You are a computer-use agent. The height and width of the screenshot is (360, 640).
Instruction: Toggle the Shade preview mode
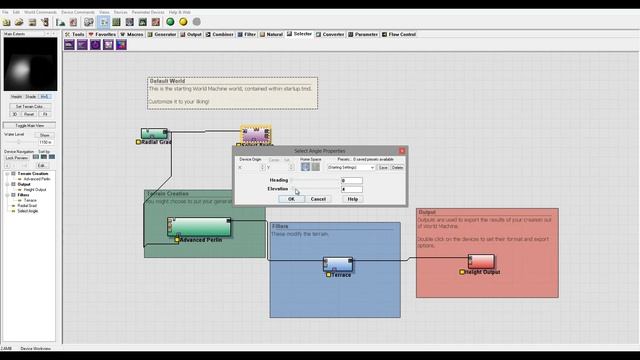(x=31, y=97)
